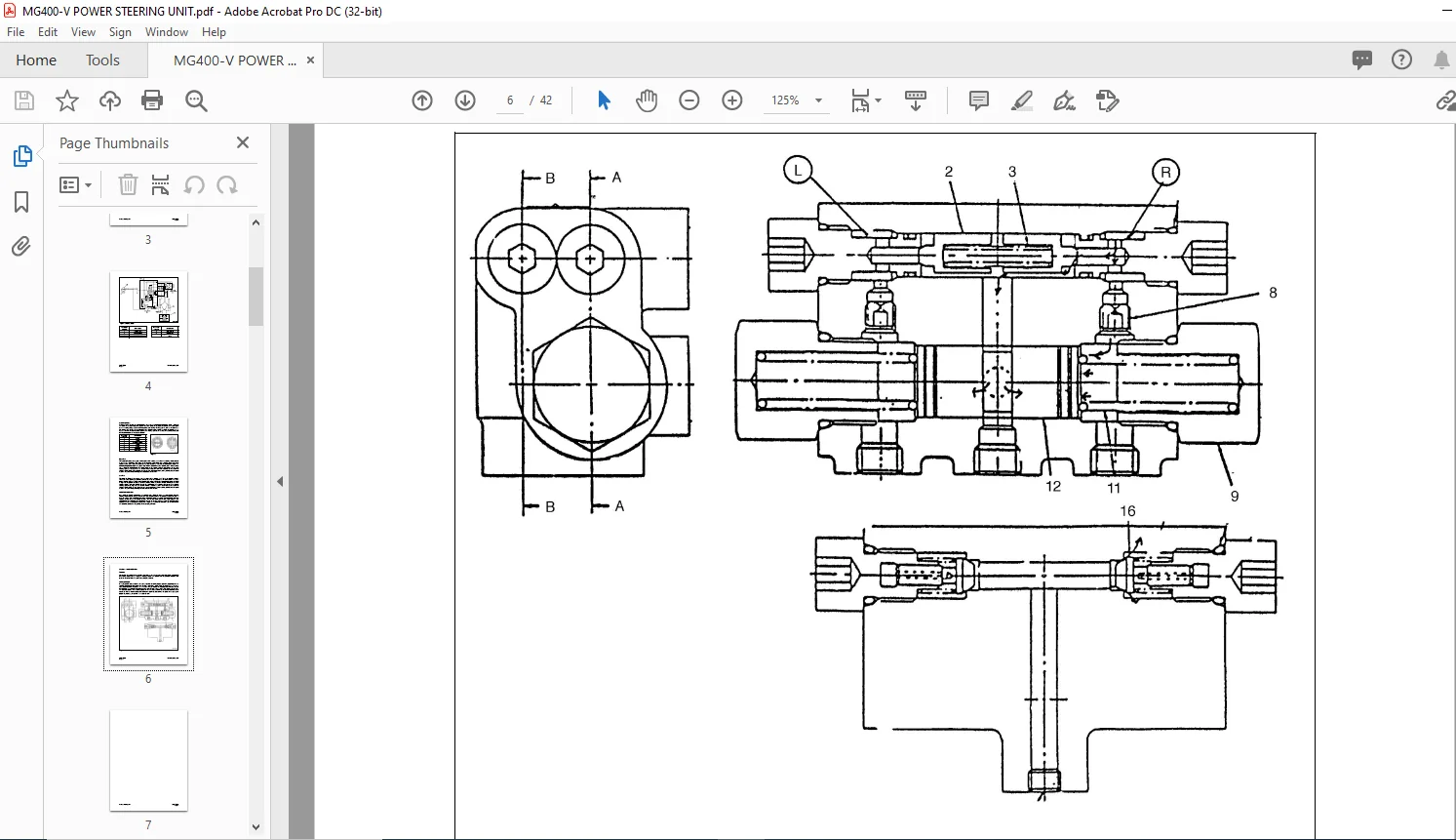Image resolution: width=1456 pixels, height=840 pixels.
Task: Collapse the navigation pane with side arrow
Action: point(280,481)
